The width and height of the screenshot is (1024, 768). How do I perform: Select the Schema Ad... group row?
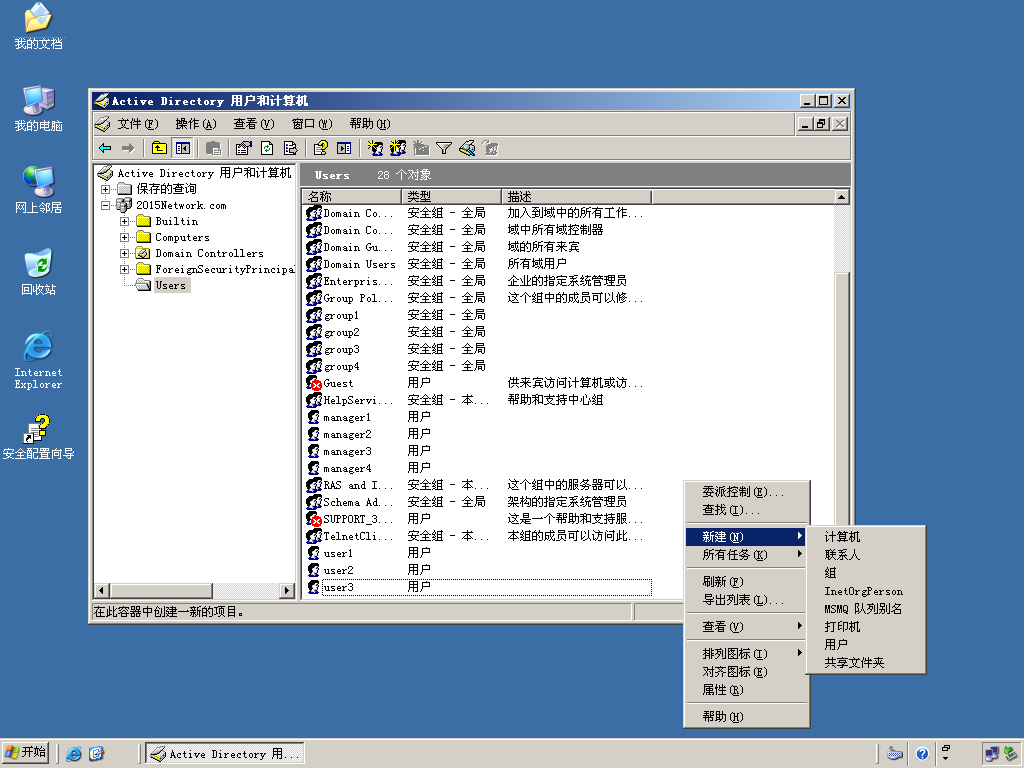tap(478, 502)
